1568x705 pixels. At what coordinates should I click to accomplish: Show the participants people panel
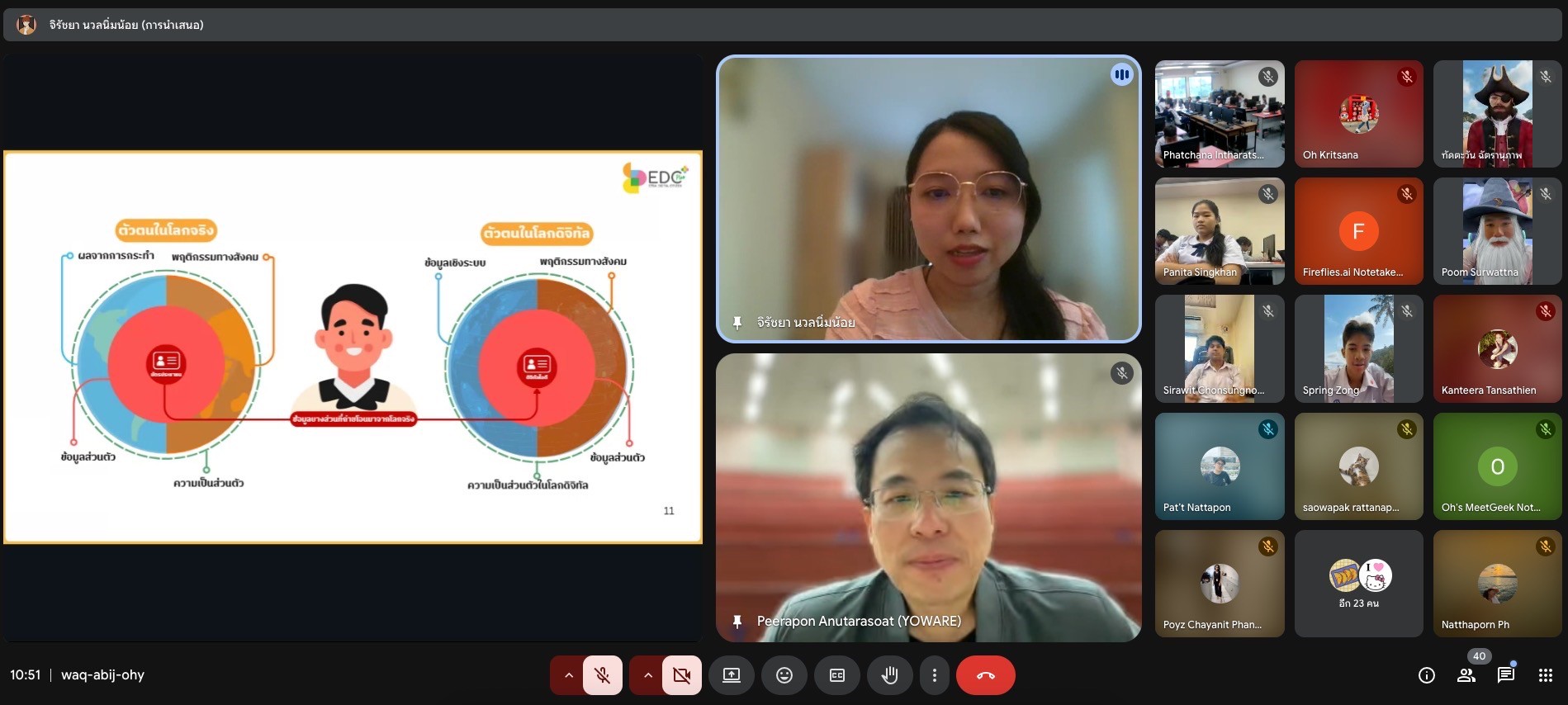[1466, 675]
